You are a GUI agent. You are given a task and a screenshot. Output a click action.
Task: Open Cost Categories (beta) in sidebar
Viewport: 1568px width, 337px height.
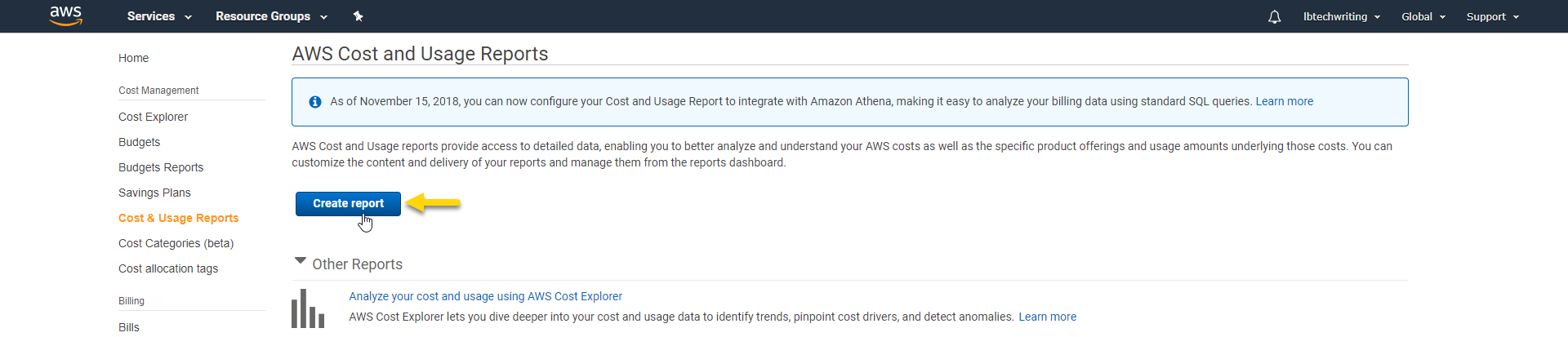[x=176, y=243]
